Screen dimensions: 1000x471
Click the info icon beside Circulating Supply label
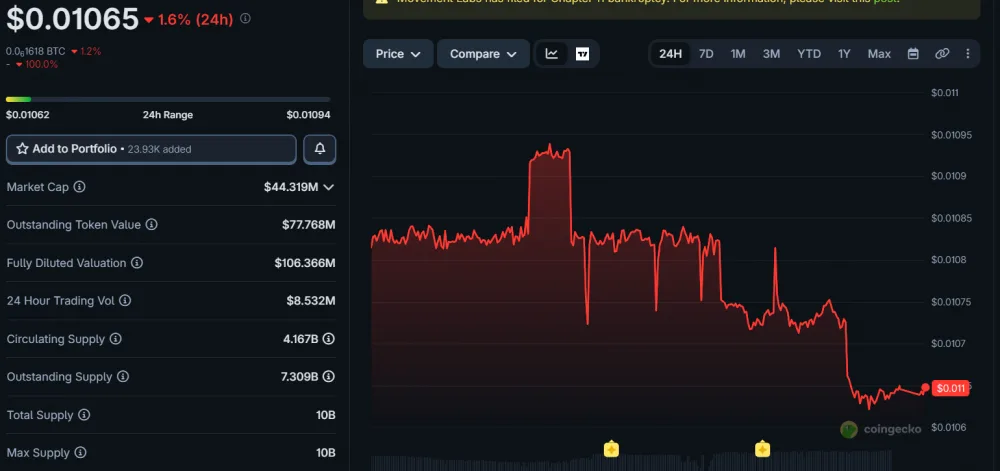click(x=115, y=338)
